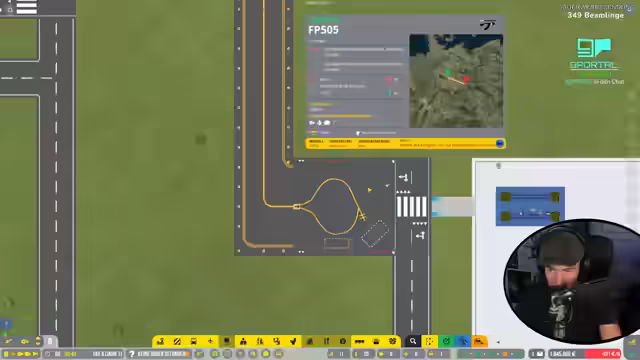The height and width of the screenshot is (360, 640).
Task: Select the airplane build icon
Action: [210, 341]
